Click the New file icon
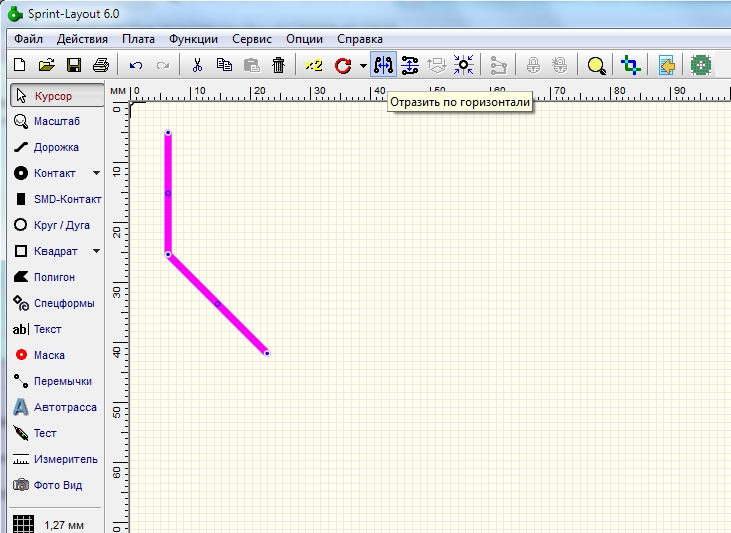 pyautogui.click(x=19, y=66)
